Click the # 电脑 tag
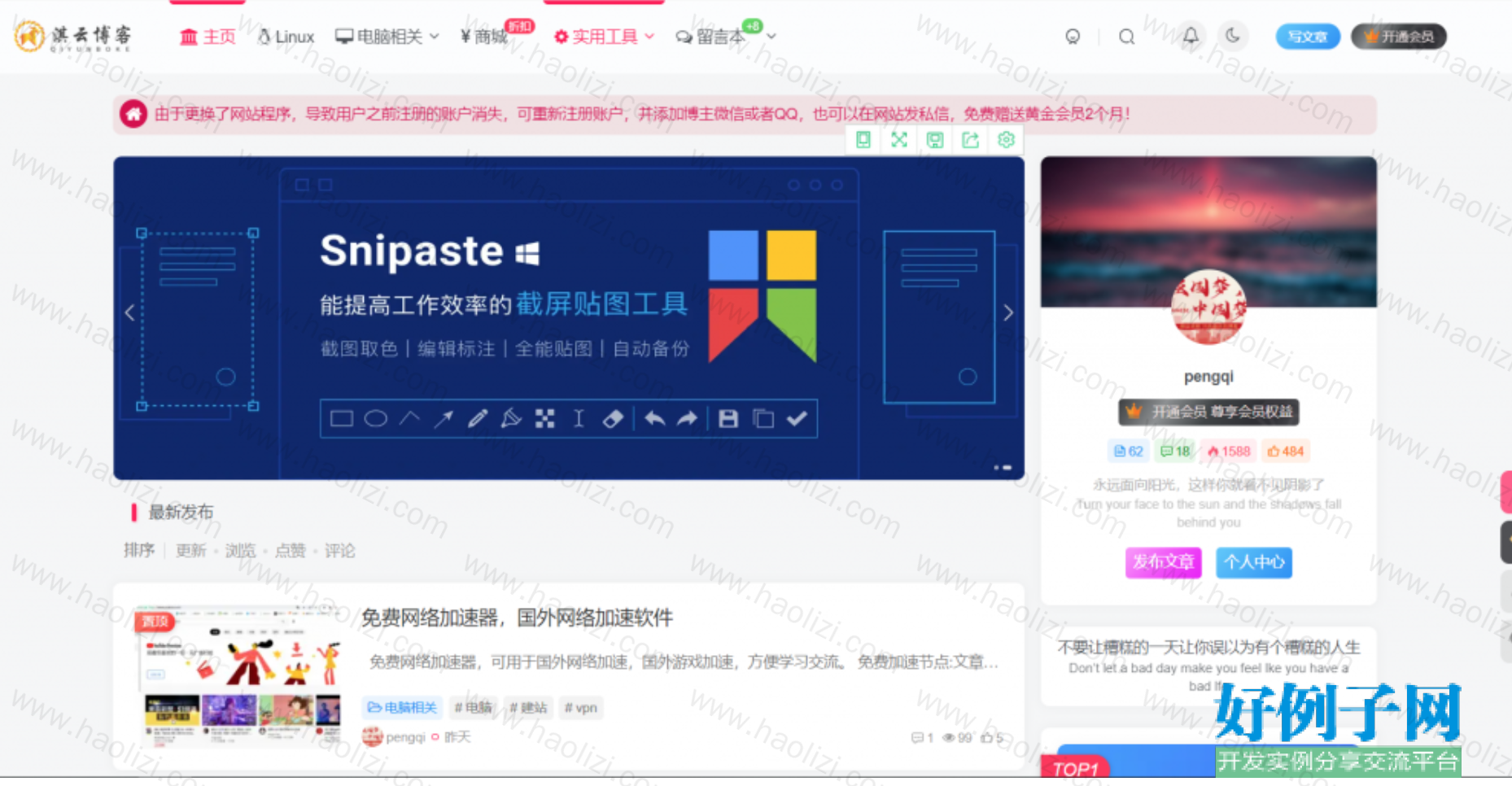 coord(473,708)
